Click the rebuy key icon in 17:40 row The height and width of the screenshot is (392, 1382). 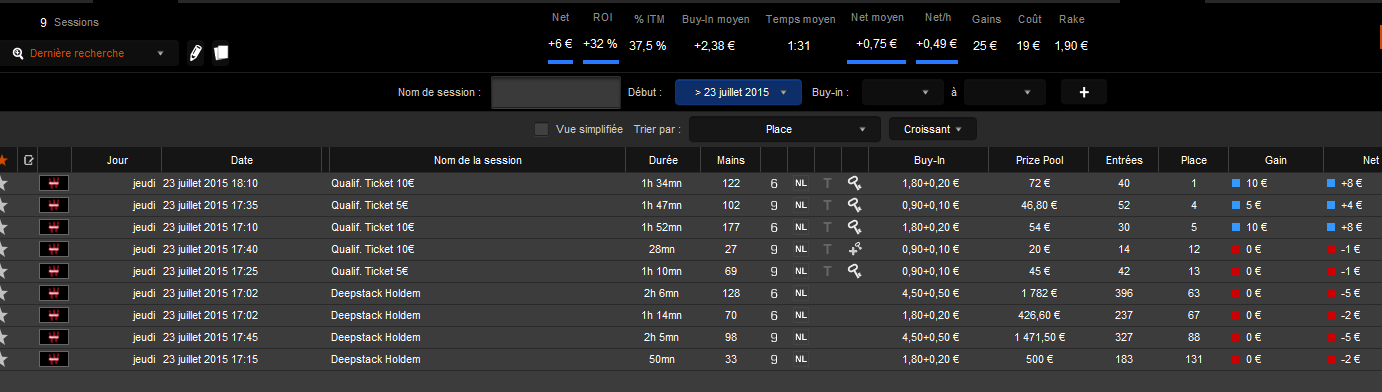[855, 249]
